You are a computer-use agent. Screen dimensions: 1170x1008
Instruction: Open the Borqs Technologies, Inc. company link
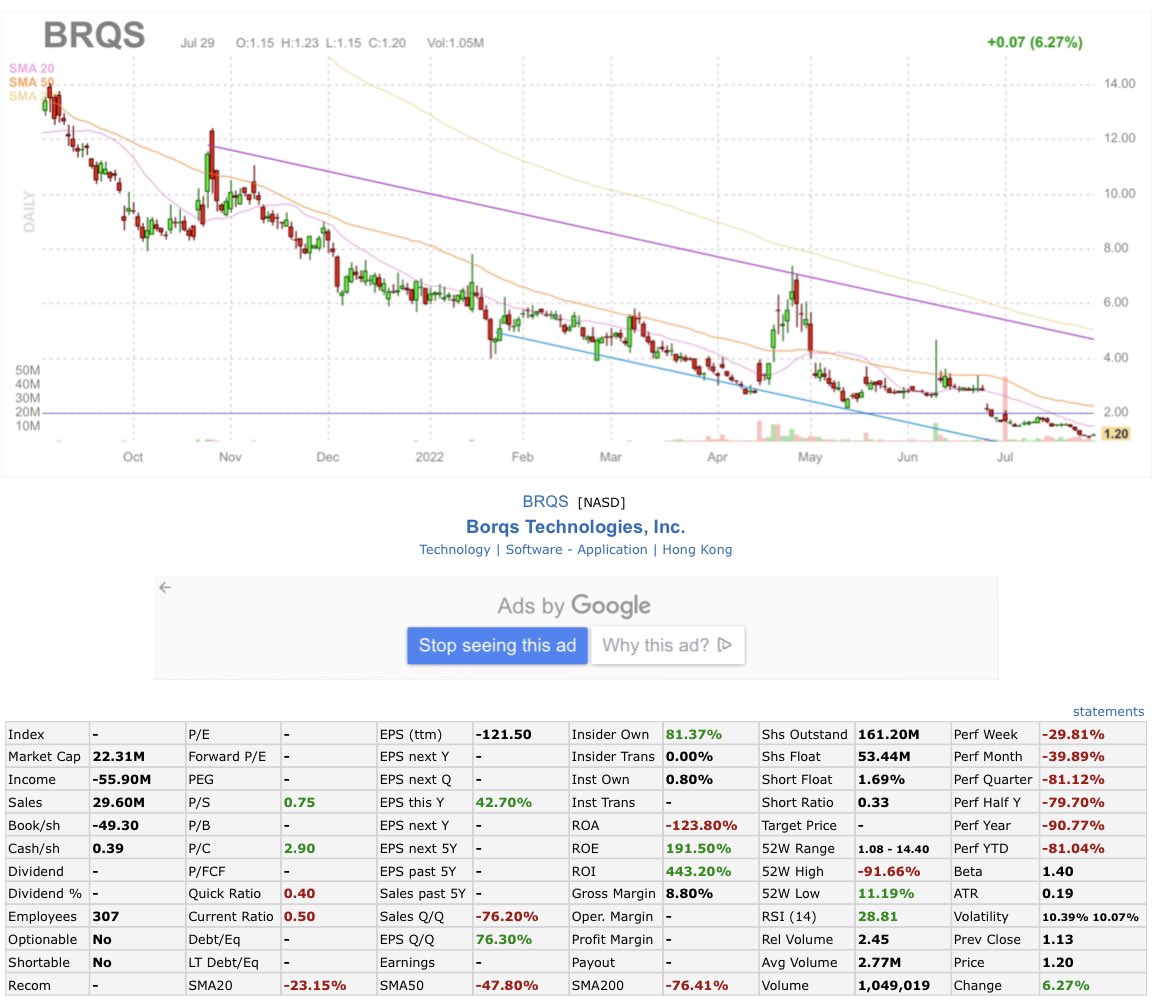click(x=575, y=527)
